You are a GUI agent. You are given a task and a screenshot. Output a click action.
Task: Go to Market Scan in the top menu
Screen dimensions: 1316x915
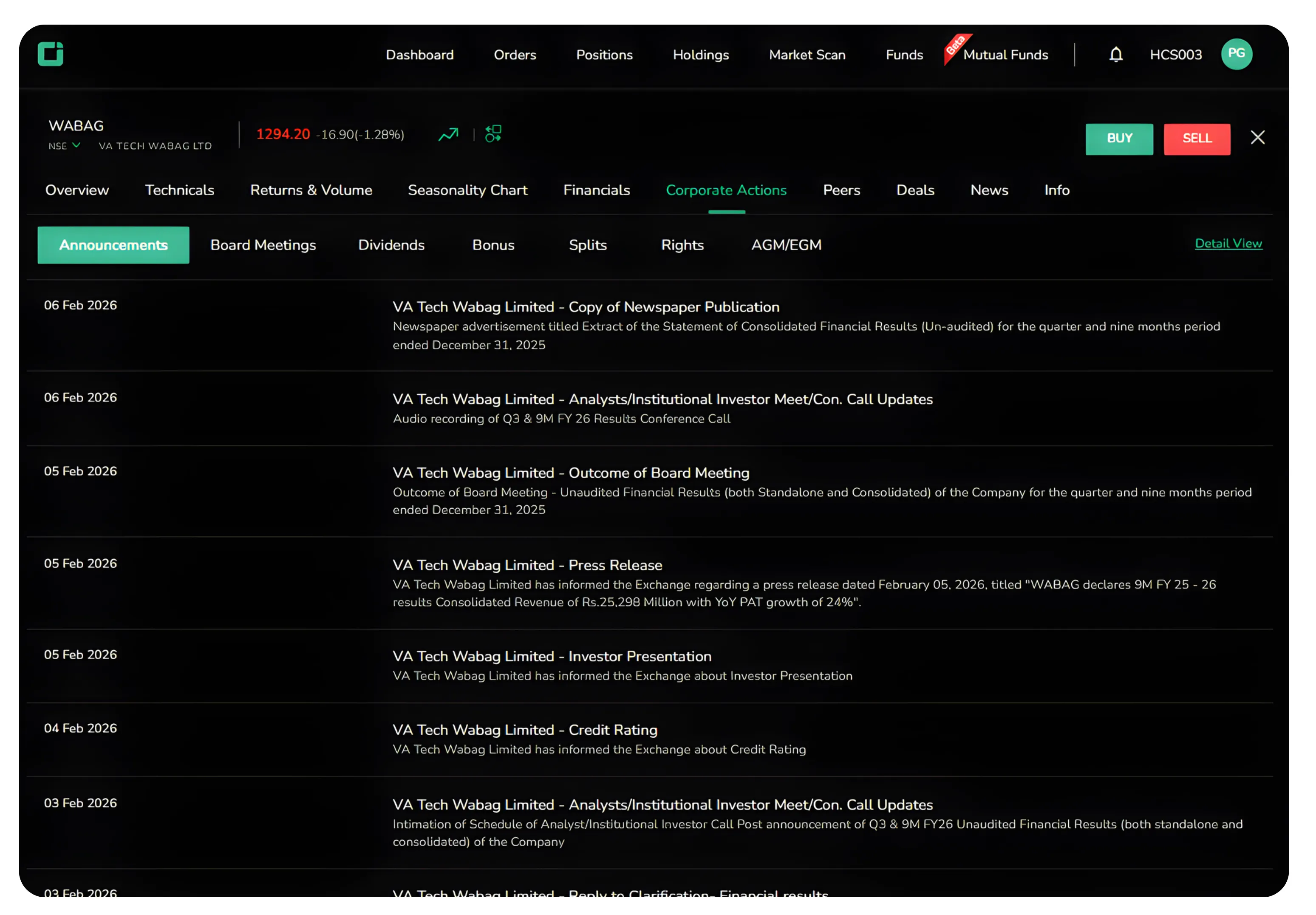[807, 54]
